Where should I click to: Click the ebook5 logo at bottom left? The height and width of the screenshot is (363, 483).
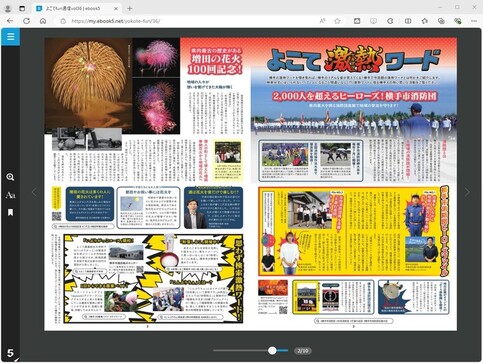(x=10, y=353)
